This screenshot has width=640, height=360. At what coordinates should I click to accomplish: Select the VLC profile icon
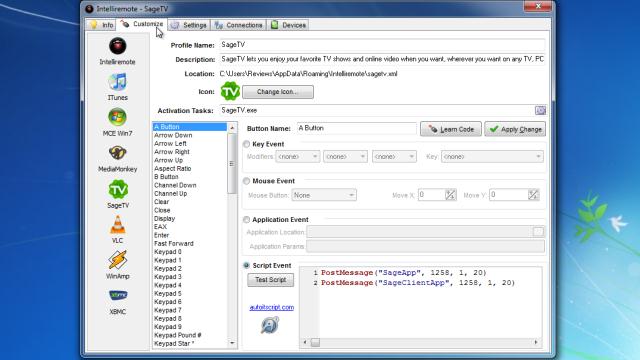[x=118, y=225]
